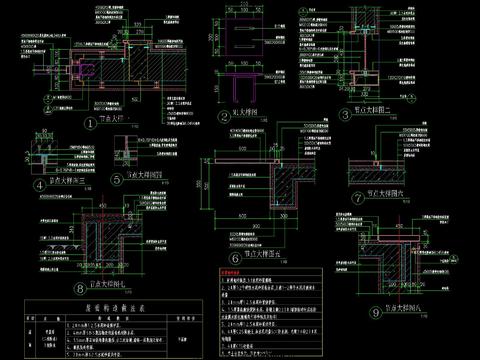The image size is (480, 360).
Task: Select the roof construction table title header
Action: tap(114, 308)
